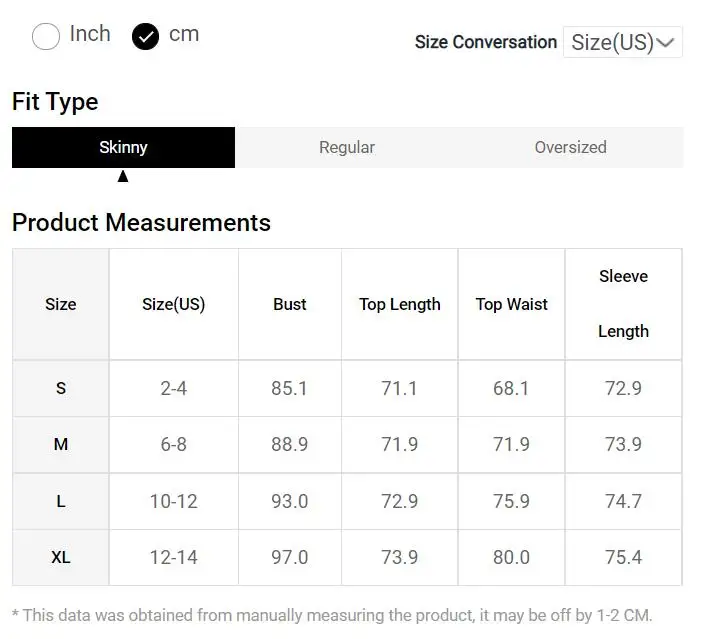Click the Size Conversation label
The width and height of the screenshot is (706, 639).
pyautogui.click(x=486, y=42)
